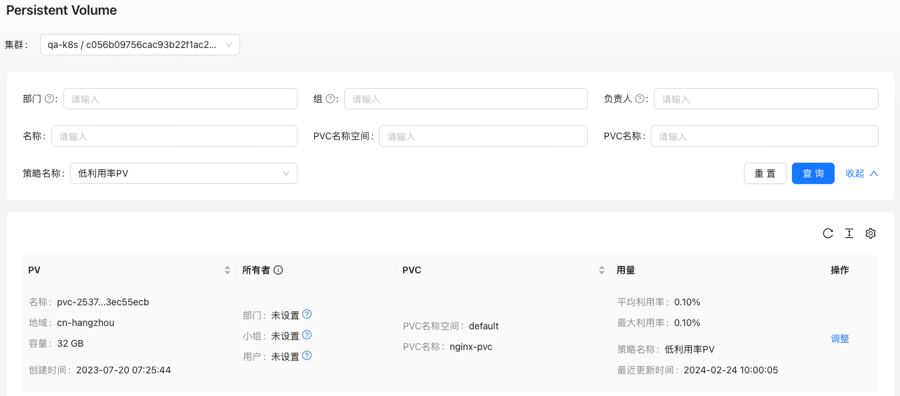Sort the table by PV column

click(227, 270)
